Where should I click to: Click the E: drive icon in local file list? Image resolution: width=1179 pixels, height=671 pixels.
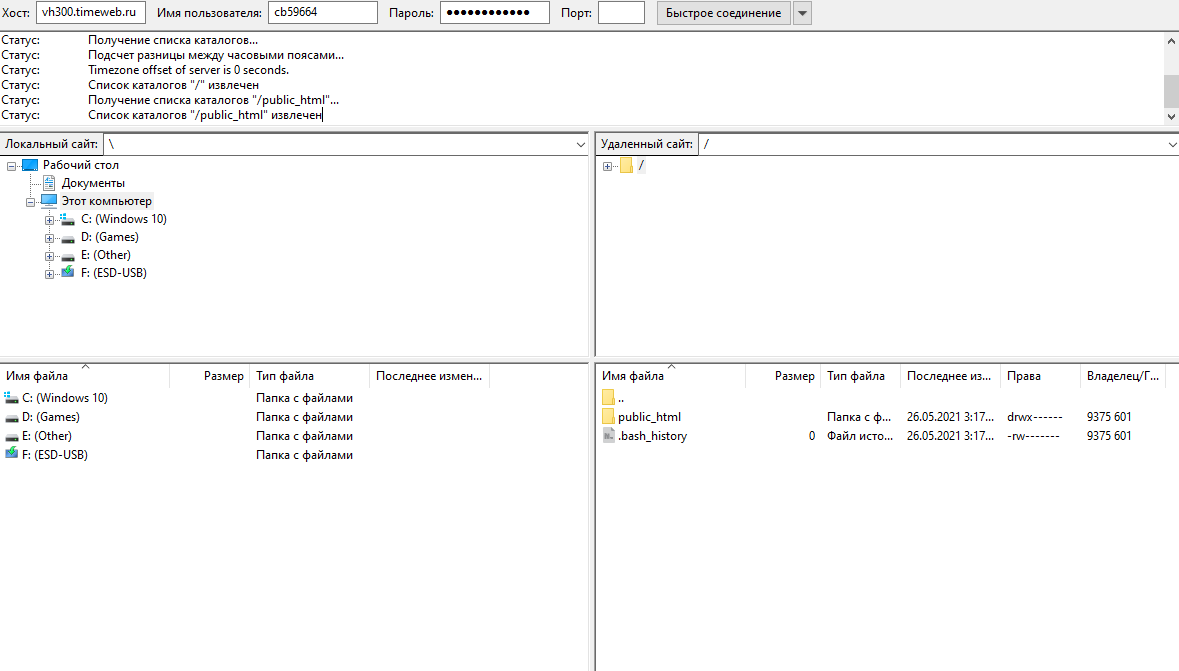11,436
